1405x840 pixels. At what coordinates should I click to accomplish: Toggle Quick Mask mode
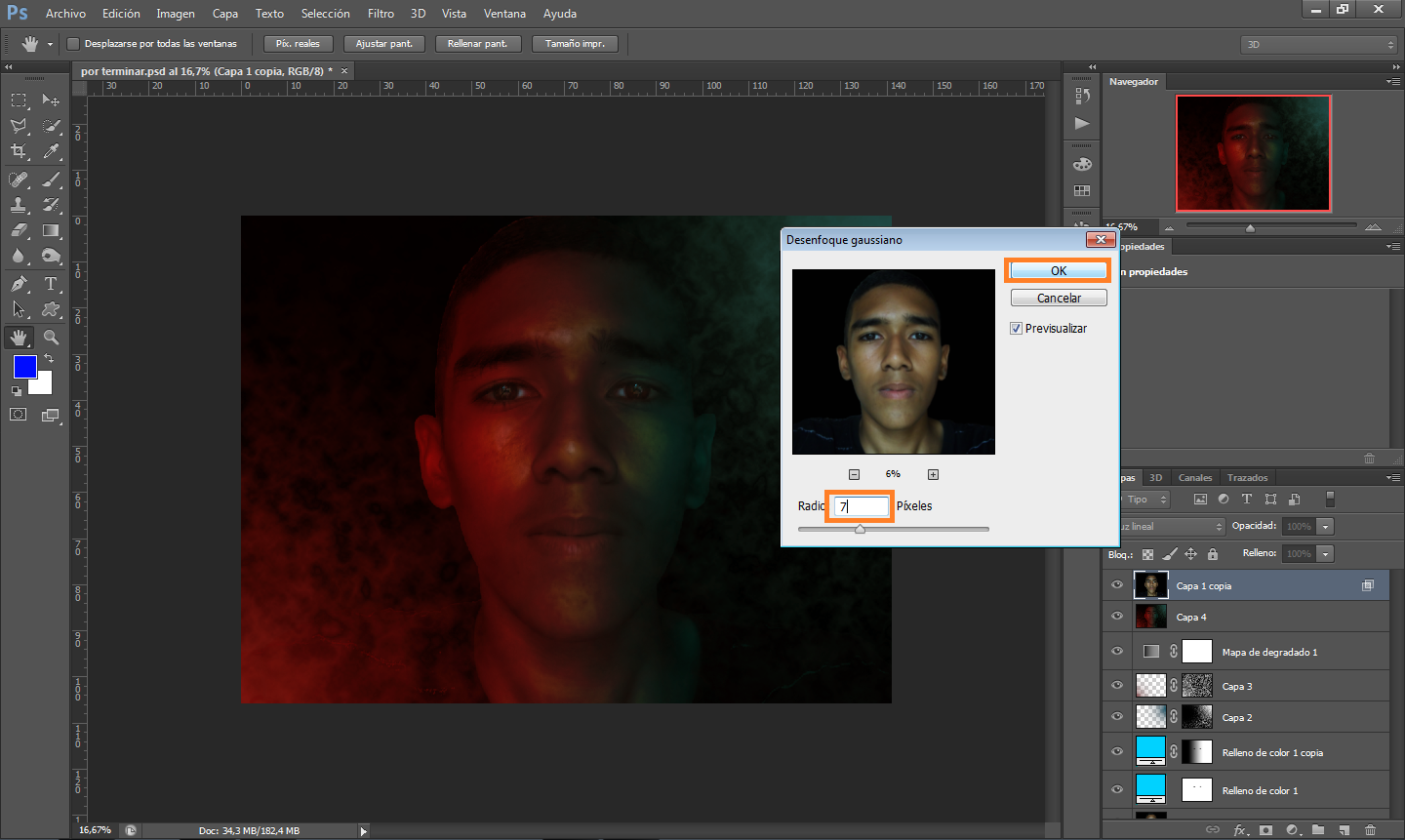pos(19,415)
